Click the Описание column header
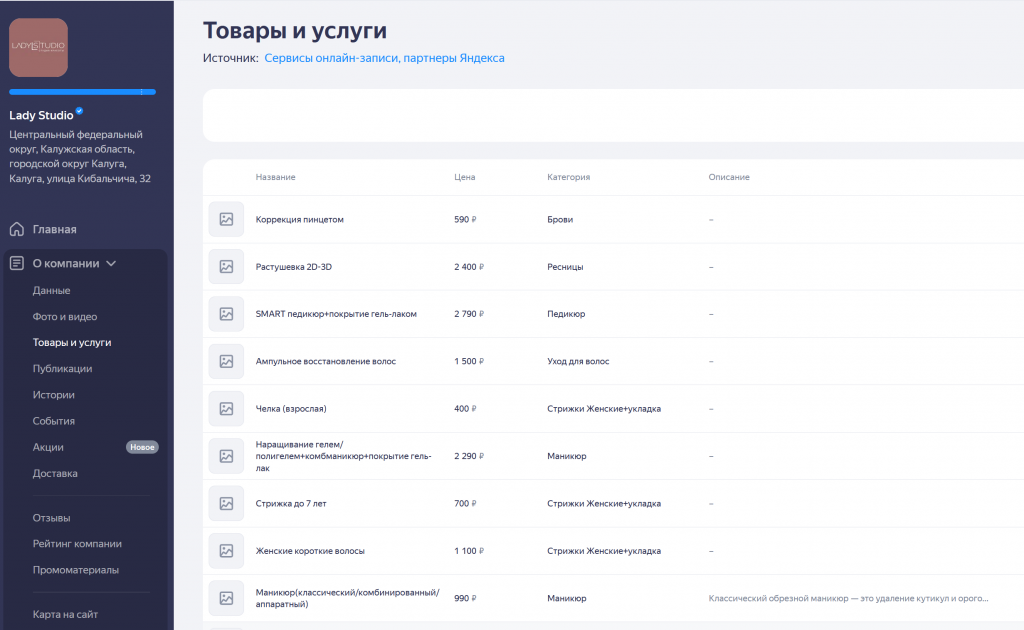This screenshot has height=630, width=1024. pyautogui.click(x=729, y=177)
